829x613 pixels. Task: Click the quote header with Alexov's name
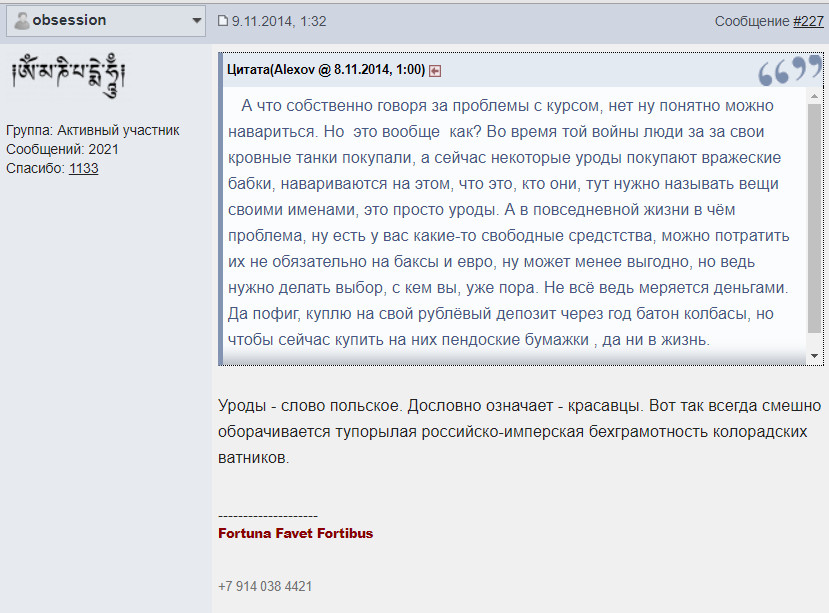326,70
